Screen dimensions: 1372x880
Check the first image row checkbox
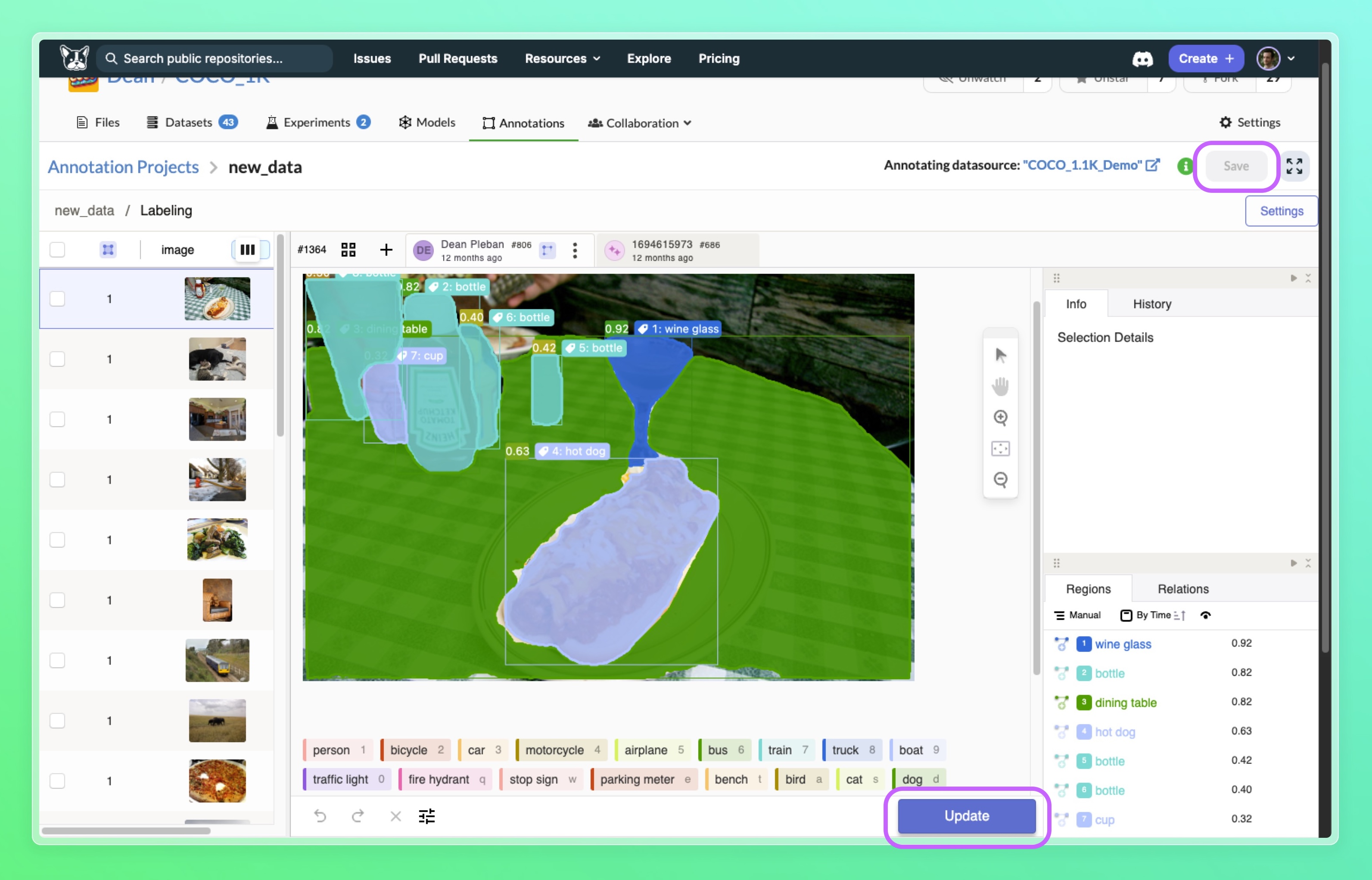pyautogui.click(x=57, y=297)
